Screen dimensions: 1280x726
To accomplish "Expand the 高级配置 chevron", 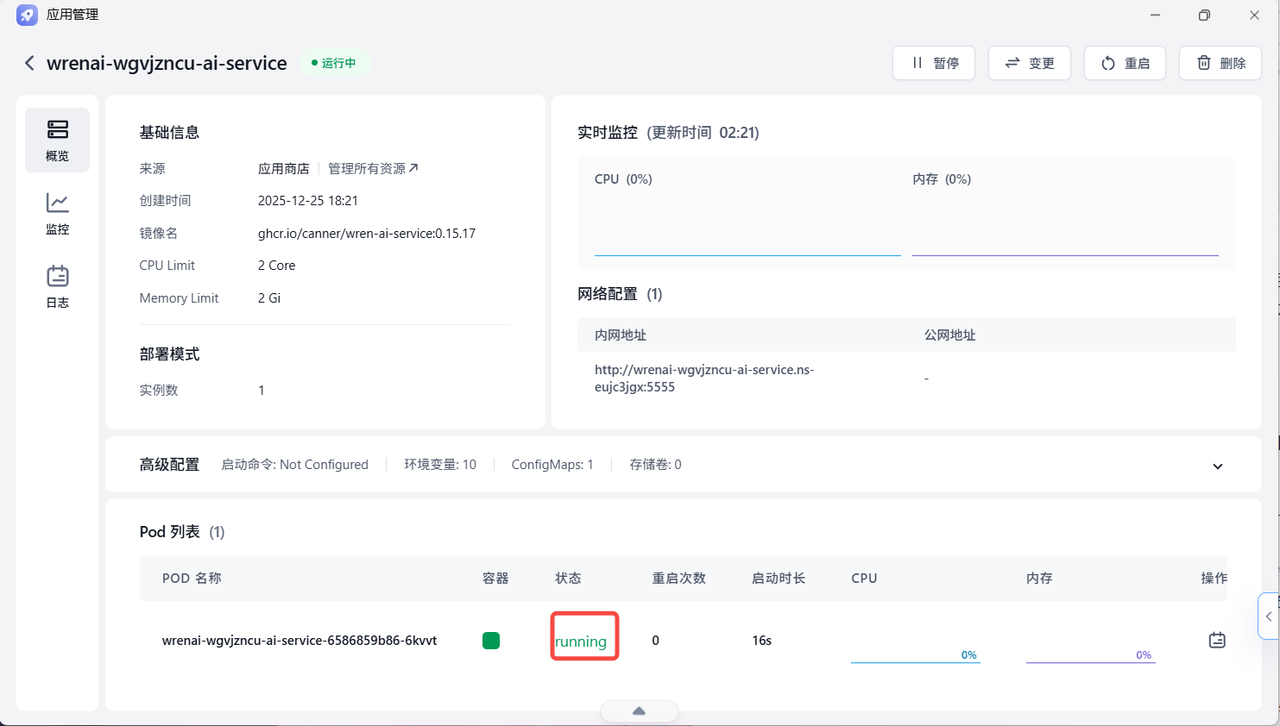I will (1217, 466).
